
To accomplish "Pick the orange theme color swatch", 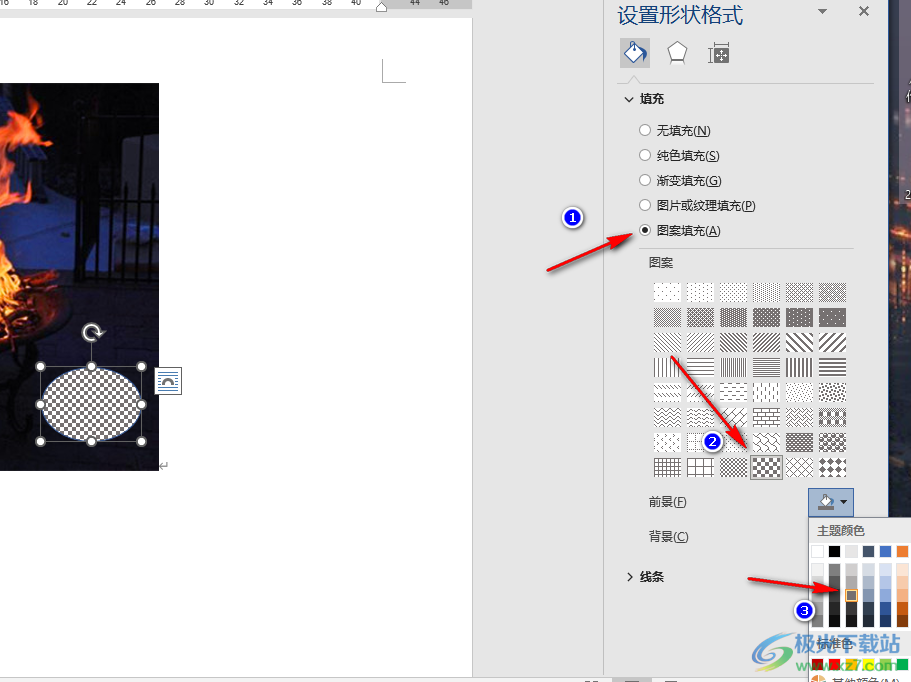I will 902,551.
